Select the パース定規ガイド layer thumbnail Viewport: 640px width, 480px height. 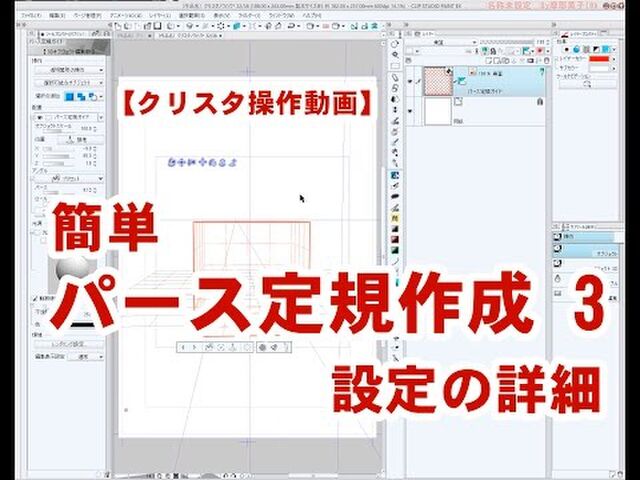(438, 82)
